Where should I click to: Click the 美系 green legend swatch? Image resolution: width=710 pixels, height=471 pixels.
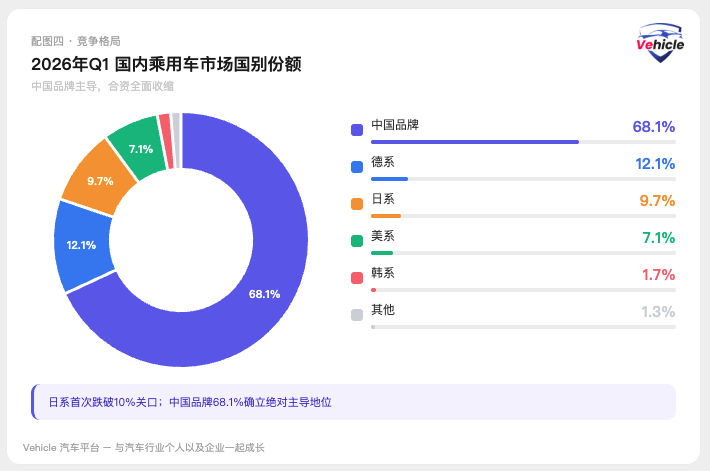tap(356, 240)
